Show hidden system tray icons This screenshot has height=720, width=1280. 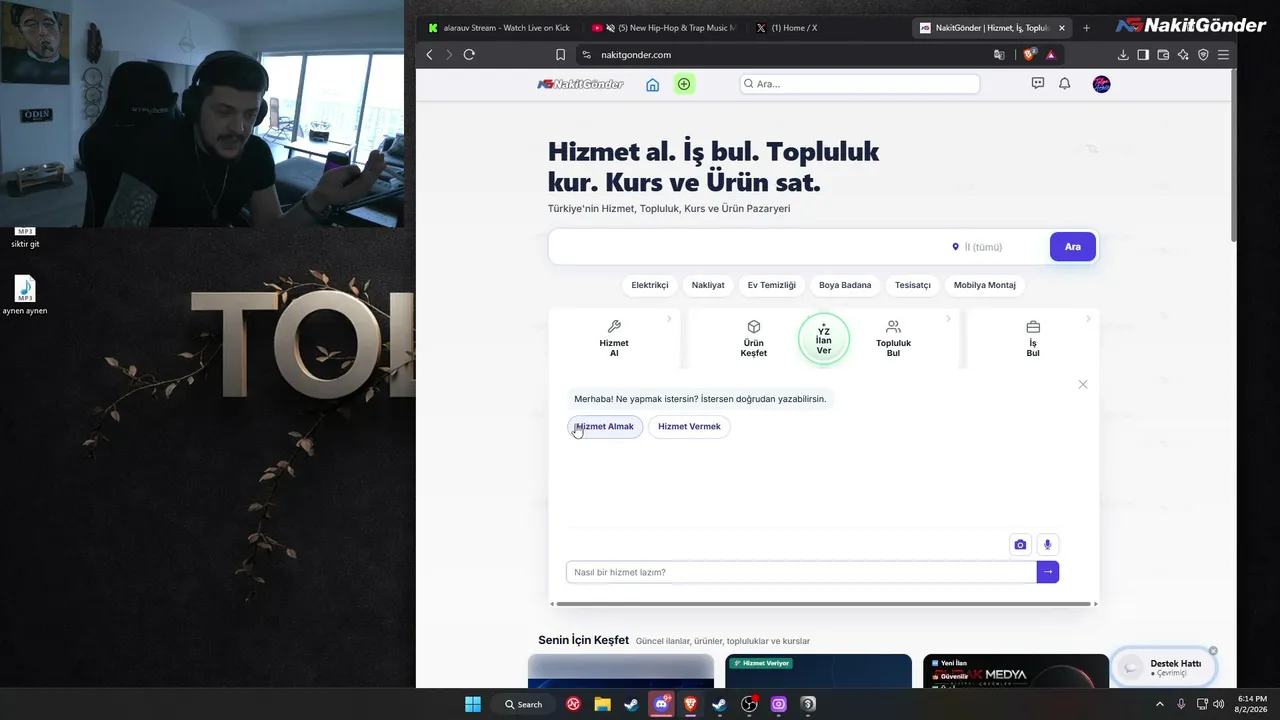point(1160,704)
